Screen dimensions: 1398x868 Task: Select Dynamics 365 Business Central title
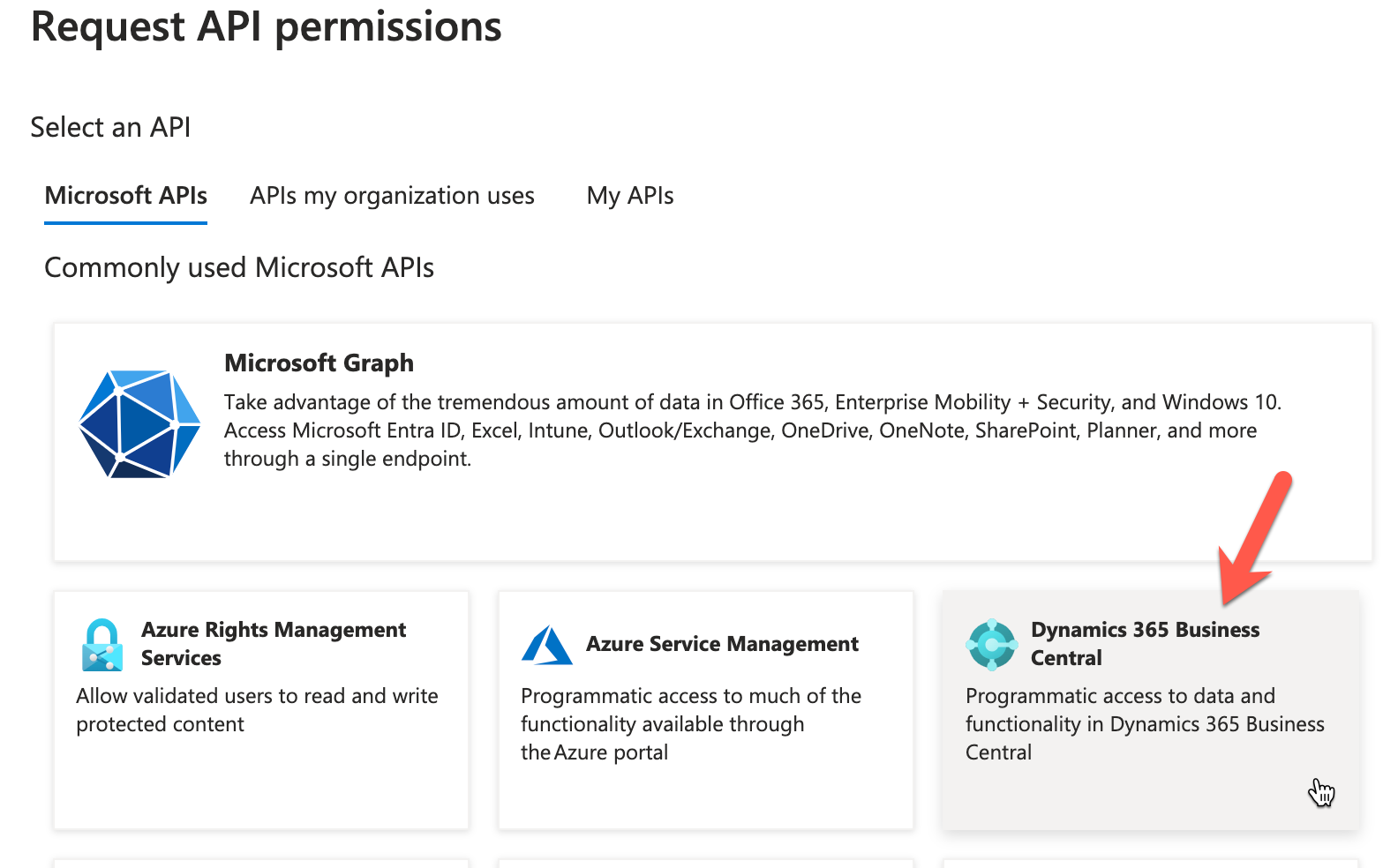pyautogui.click(x=1145, y=644)
